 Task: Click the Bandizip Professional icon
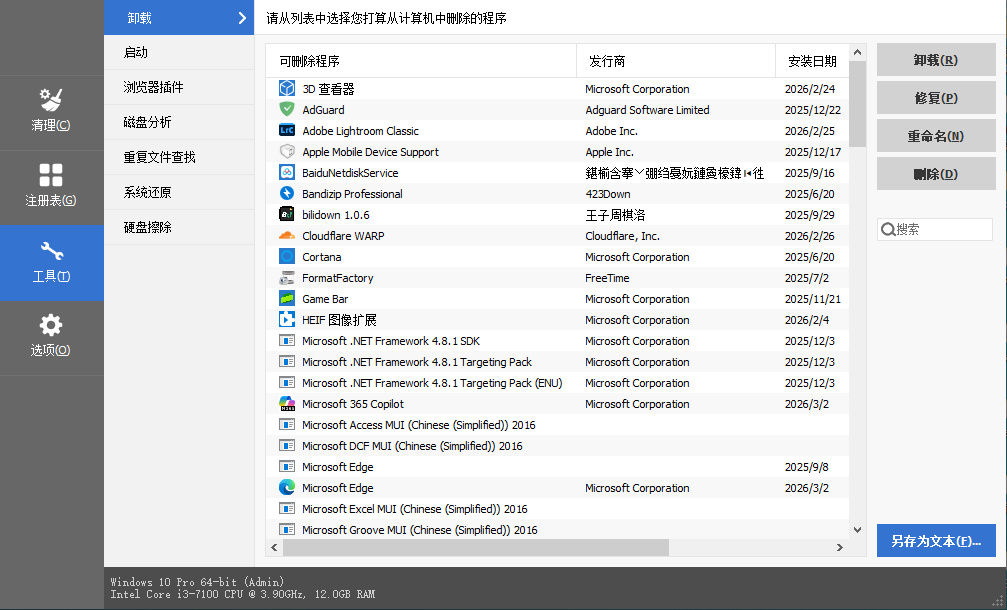[x=287, y=194]
